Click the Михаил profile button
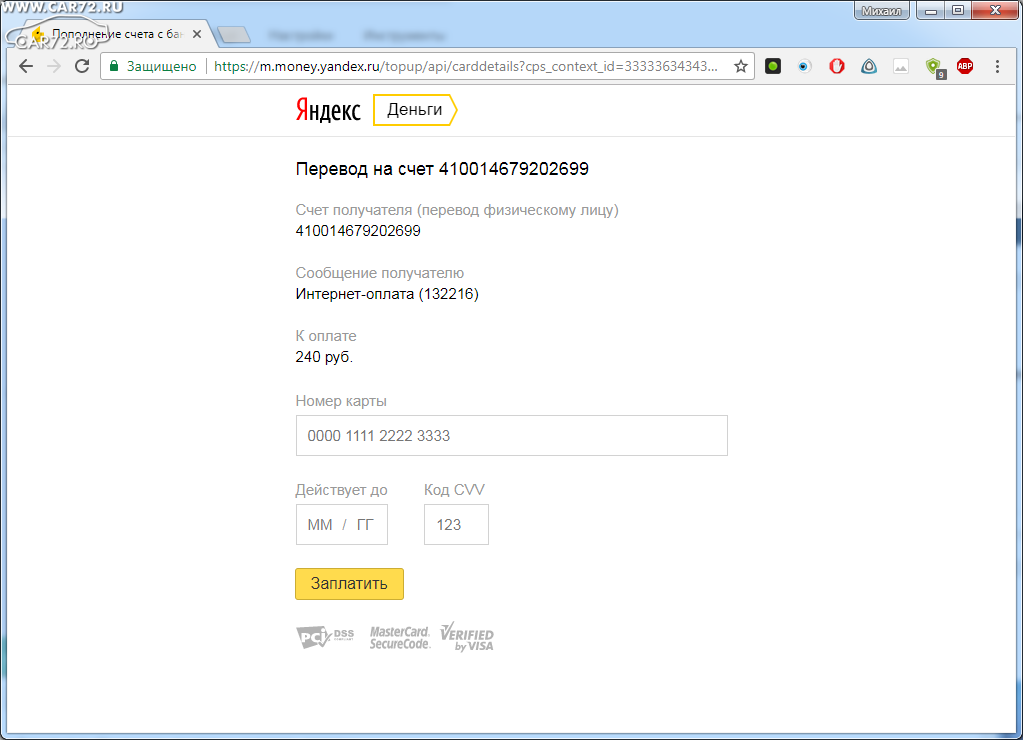The image size is (1023, 740). 881,10
